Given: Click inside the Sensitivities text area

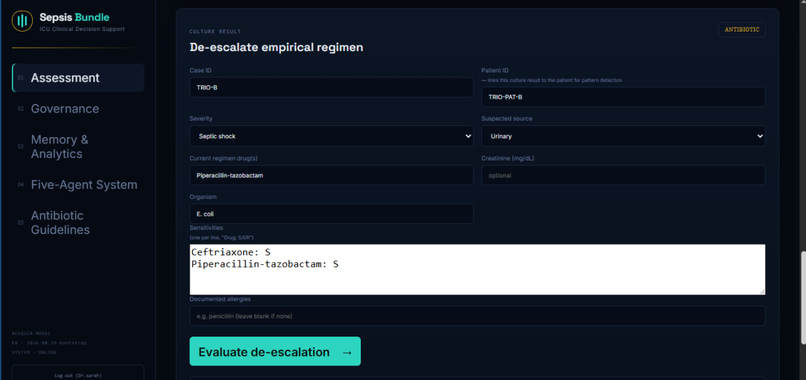Looking at the screenshot, I should click(477, 269).
